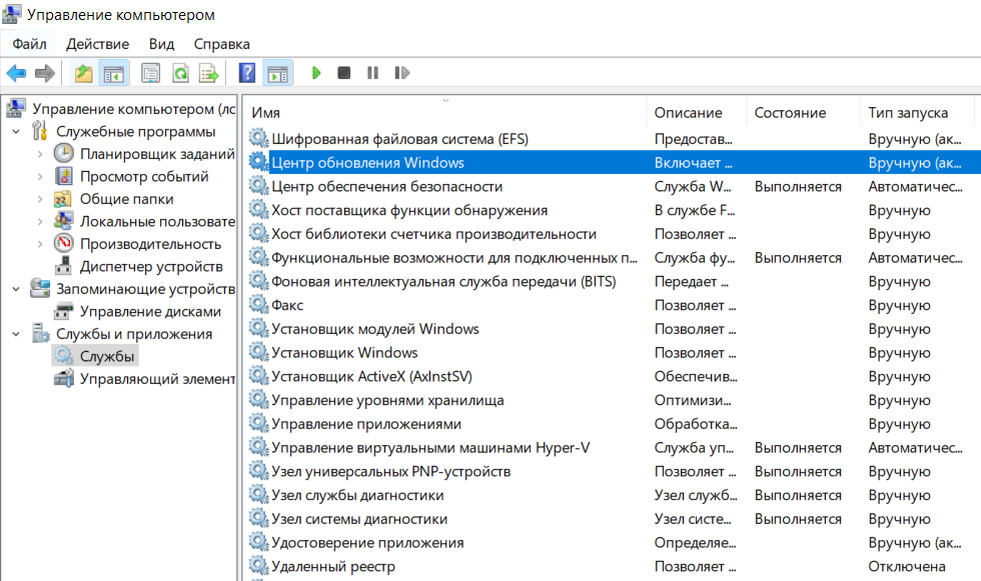
Task: Expand the Просмотр событий node
Action: 40,176
